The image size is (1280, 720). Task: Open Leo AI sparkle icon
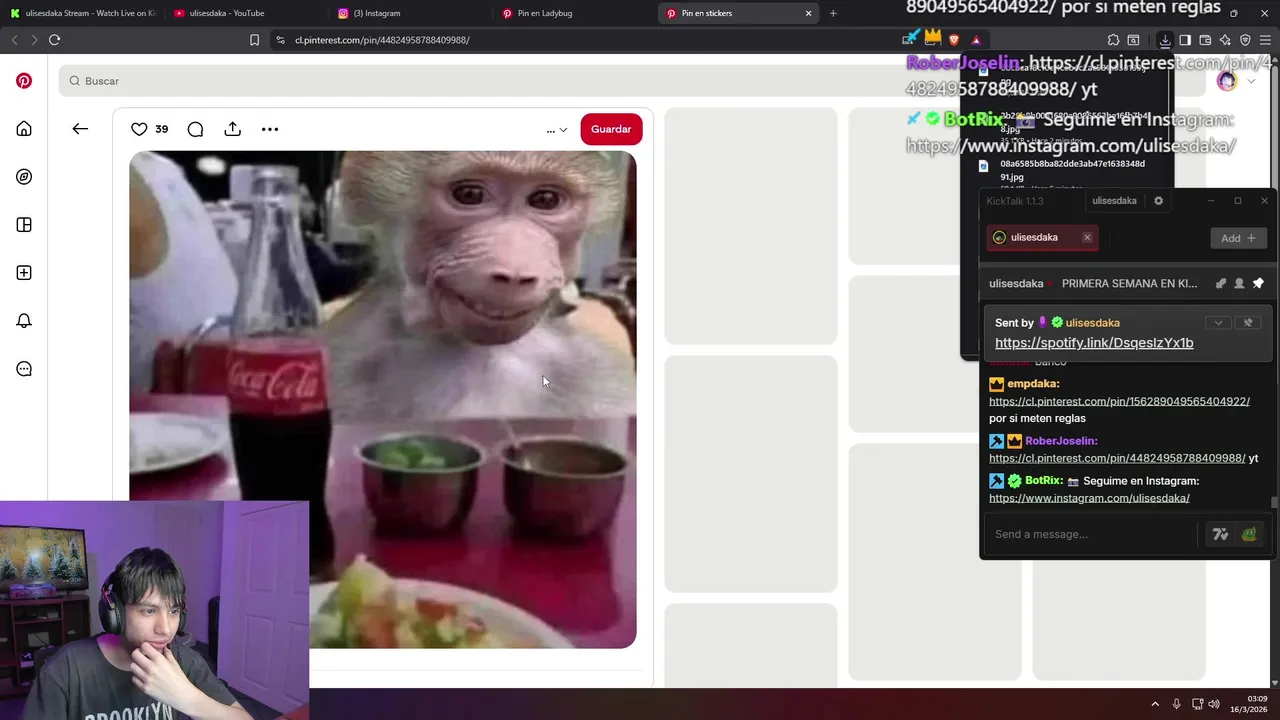click(1225, 40)
